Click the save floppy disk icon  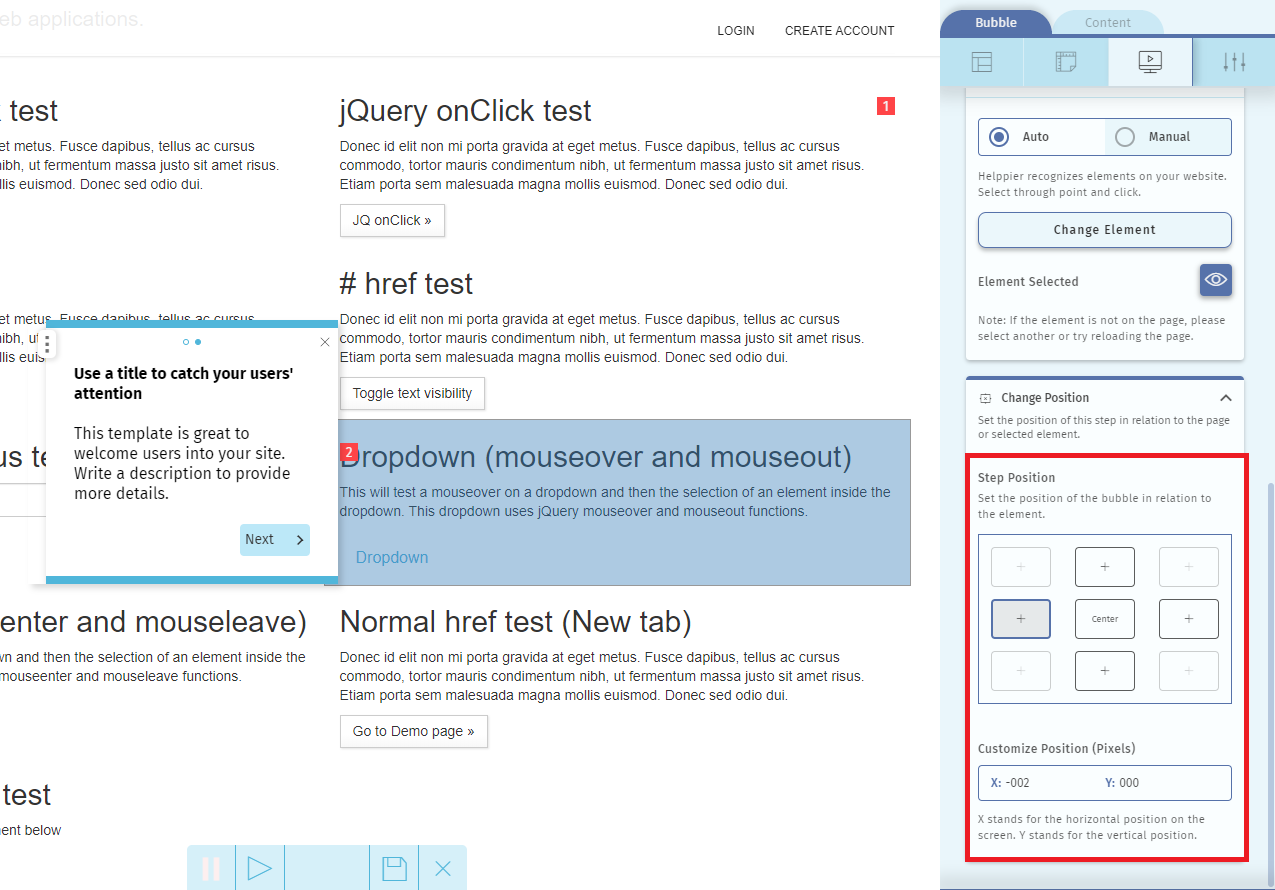(x=394, y=868)
